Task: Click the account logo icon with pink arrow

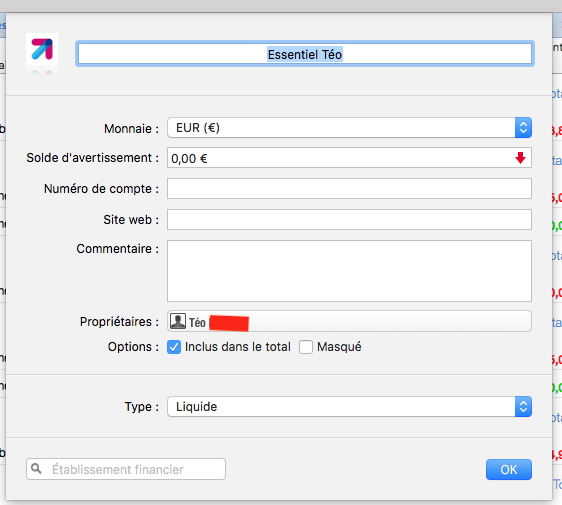Action: (x=42, y=49)
